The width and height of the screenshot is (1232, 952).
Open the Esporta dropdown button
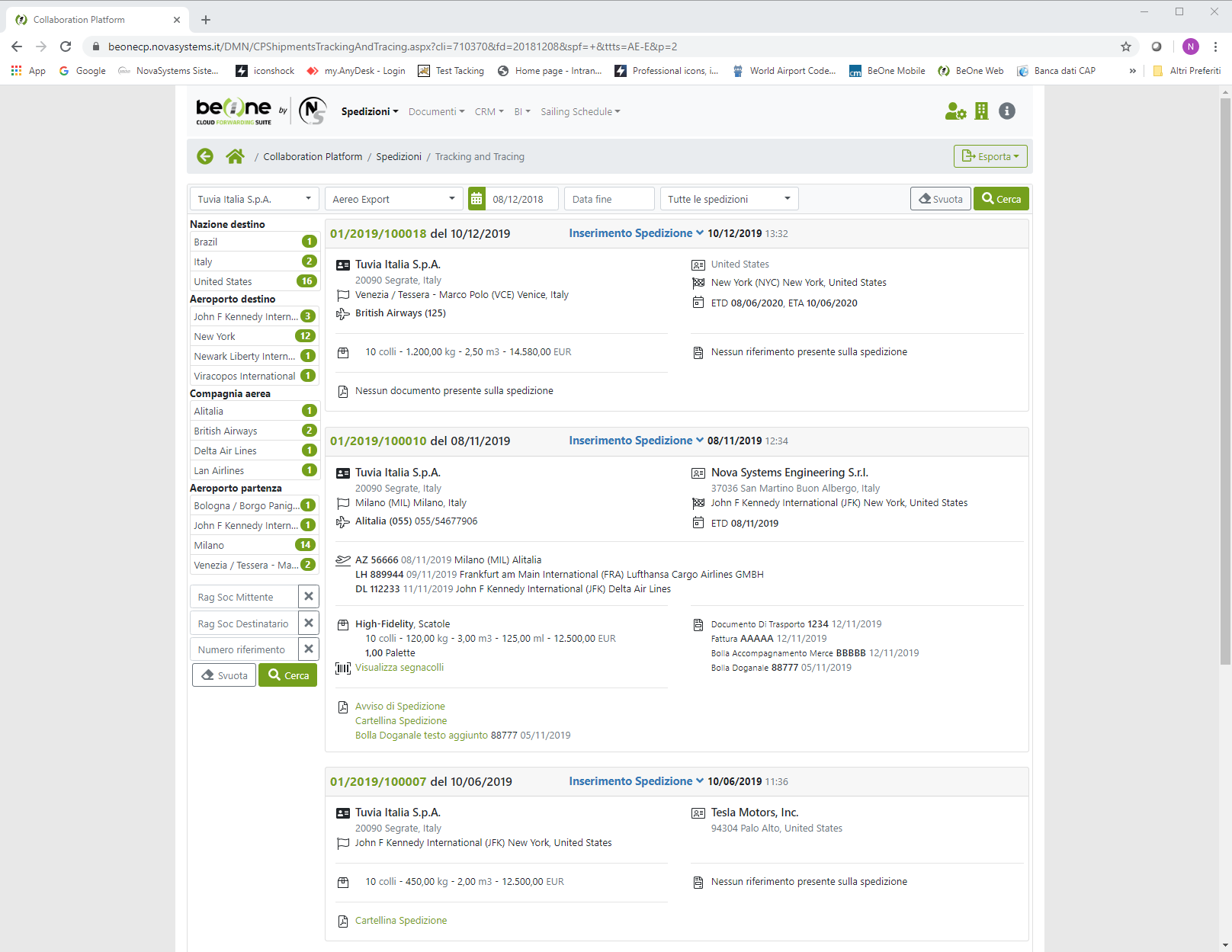(990, 156)
